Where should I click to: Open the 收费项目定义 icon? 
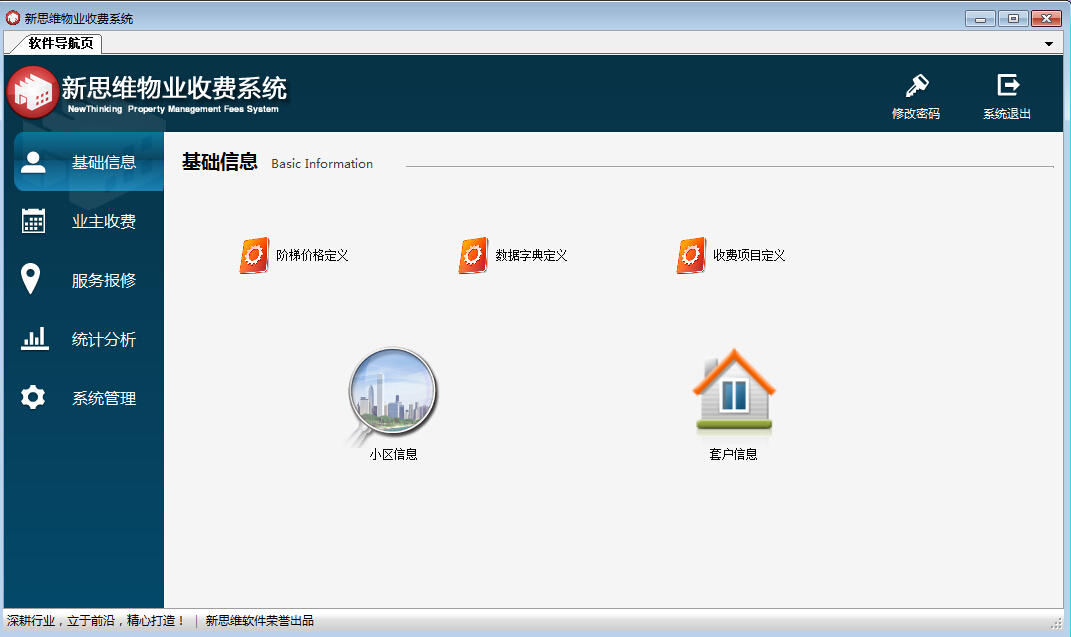[691, 255]
